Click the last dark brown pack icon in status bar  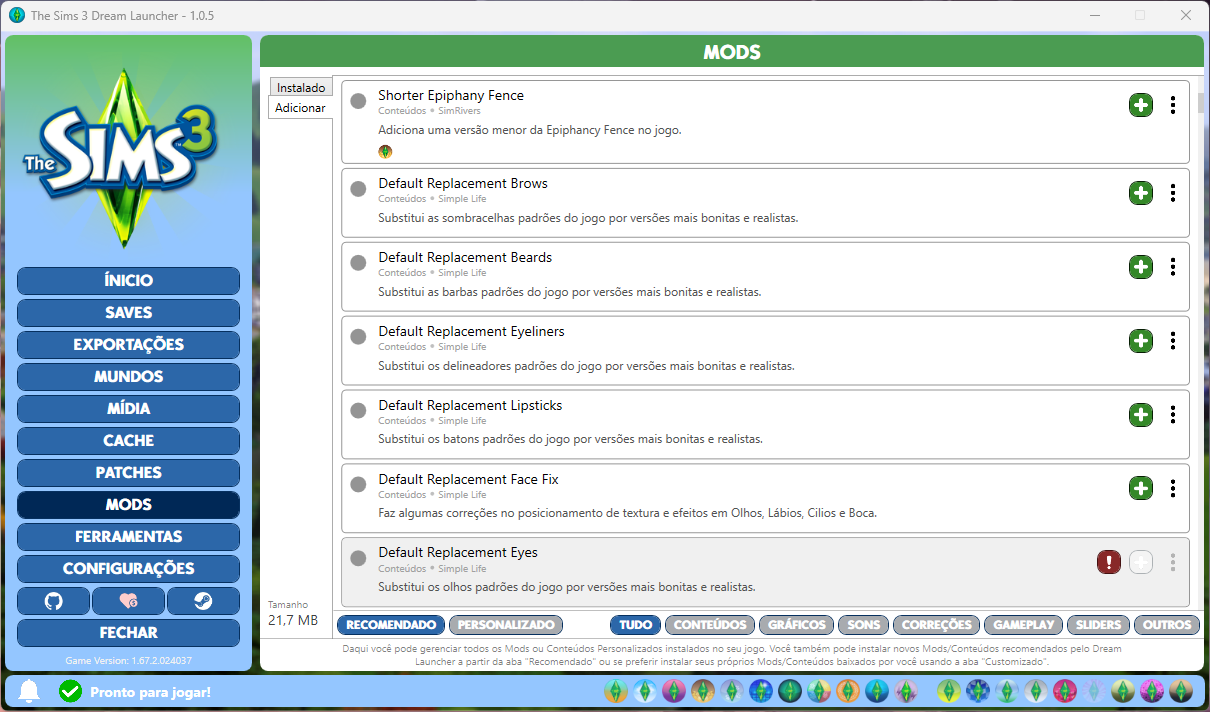[1181, 691]
